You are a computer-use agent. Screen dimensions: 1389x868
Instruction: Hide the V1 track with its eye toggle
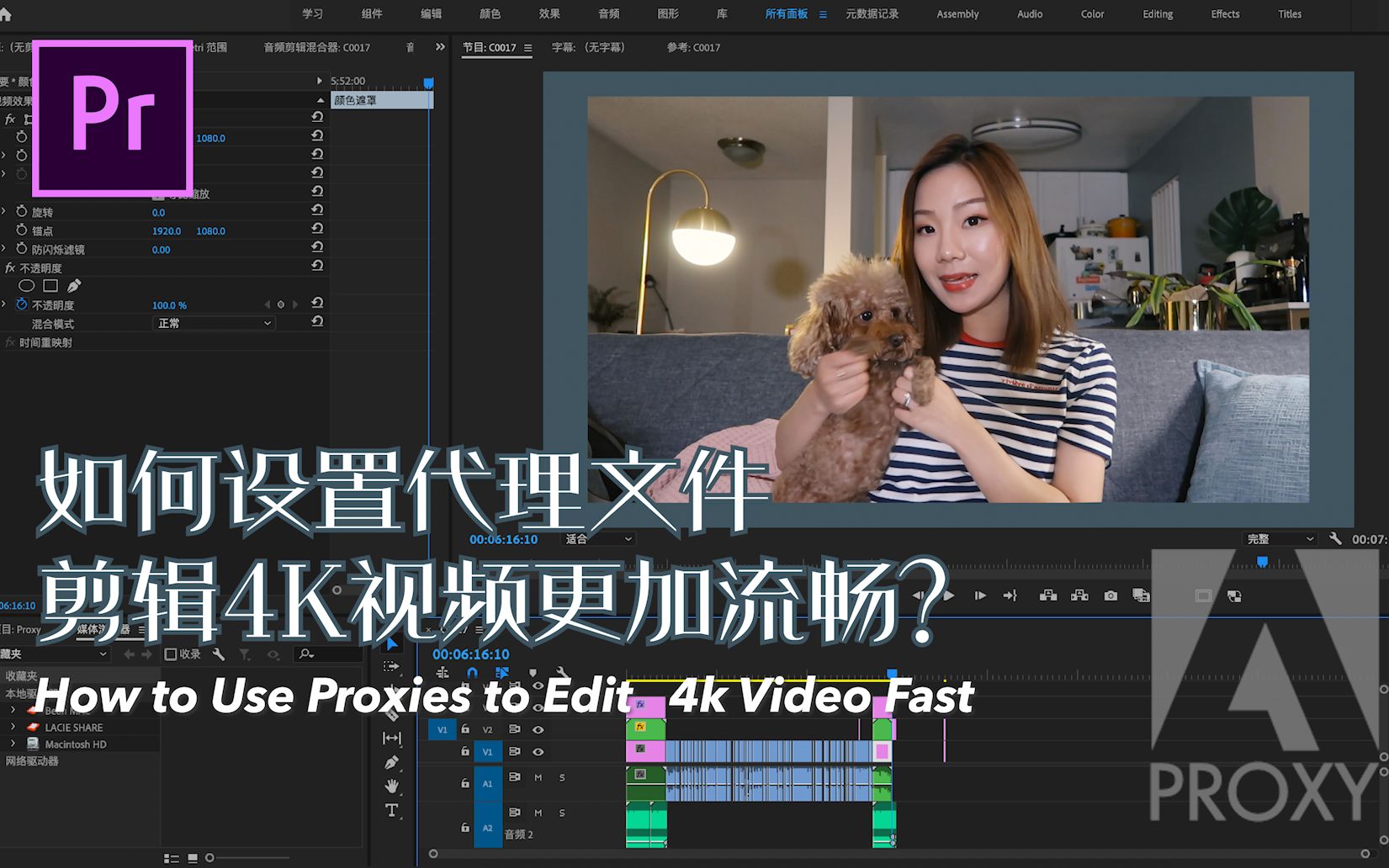coord(538,753)
